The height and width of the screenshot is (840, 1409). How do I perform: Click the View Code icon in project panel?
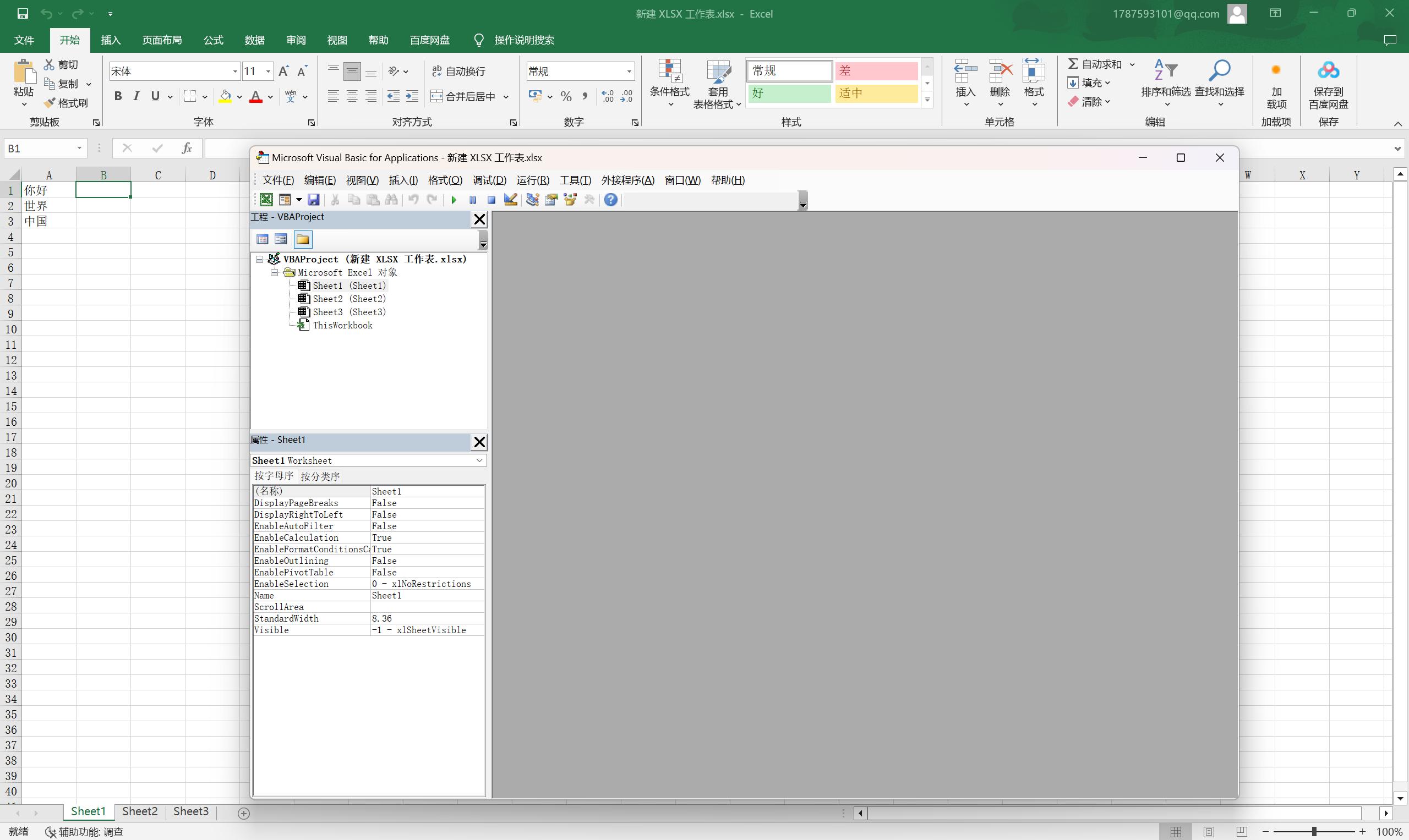[262, 239]
